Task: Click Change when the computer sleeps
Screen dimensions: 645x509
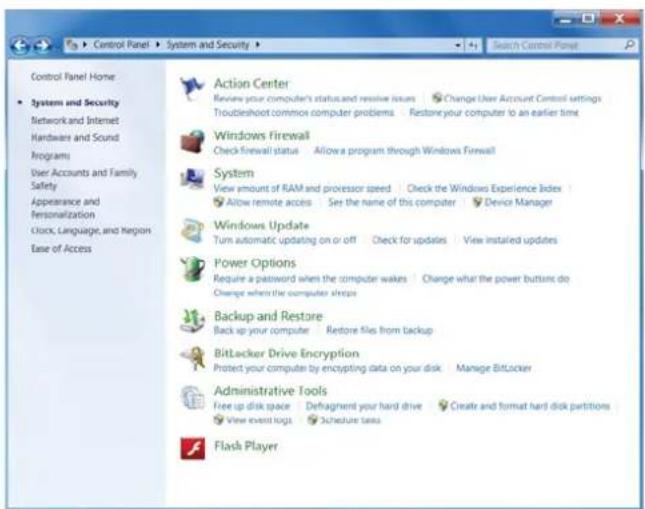Action: click(x=285, y=293)
